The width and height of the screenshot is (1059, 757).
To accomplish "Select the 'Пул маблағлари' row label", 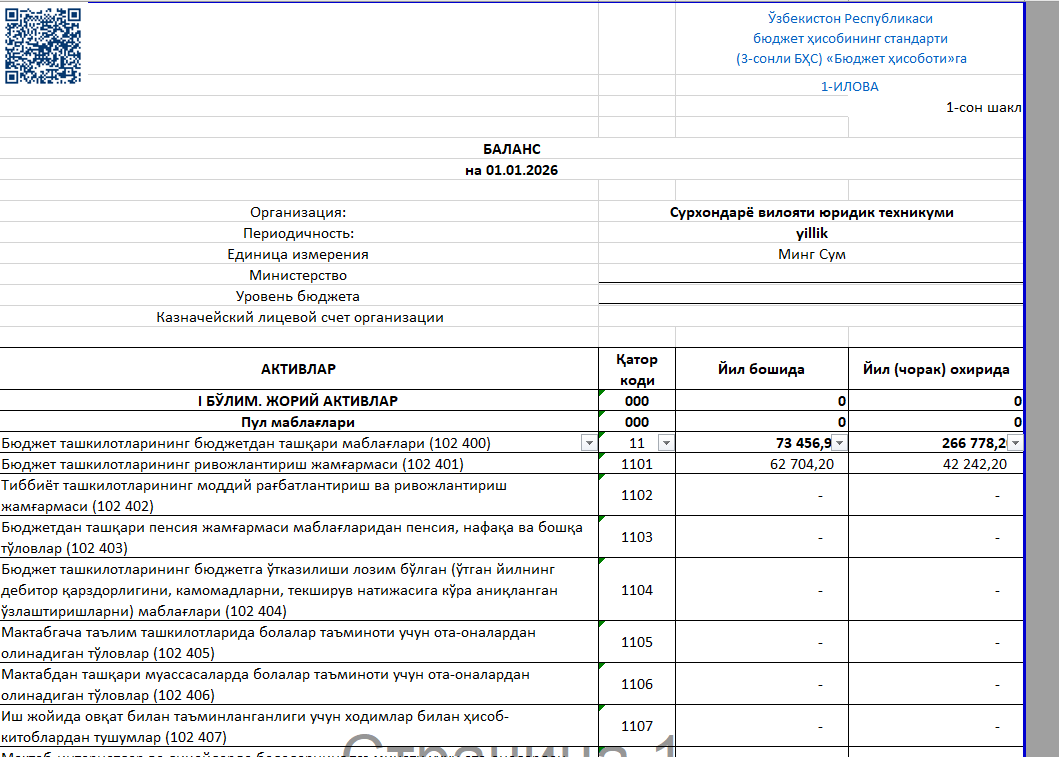I will [299, 422].
